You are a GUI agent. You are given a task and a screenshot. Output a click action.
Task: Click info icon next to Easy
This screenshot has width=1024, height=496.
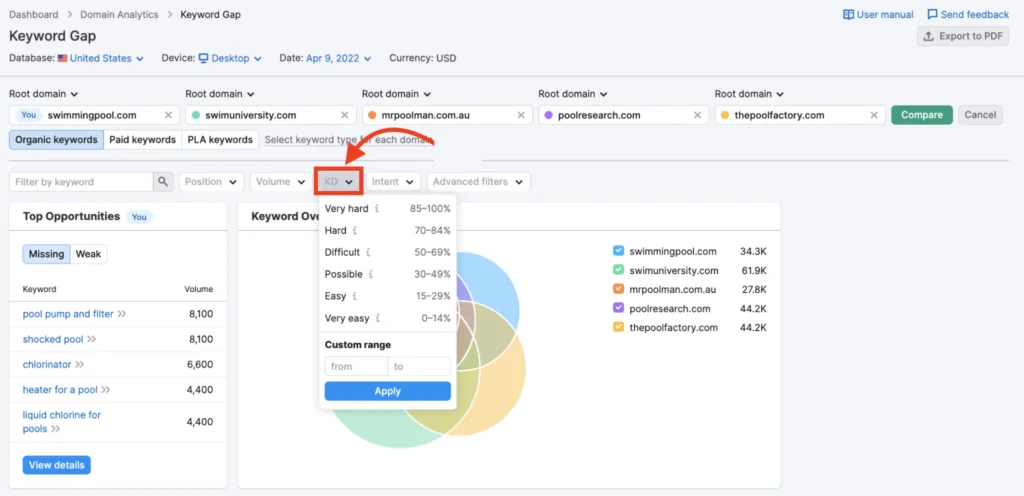[x=355, y=296]
